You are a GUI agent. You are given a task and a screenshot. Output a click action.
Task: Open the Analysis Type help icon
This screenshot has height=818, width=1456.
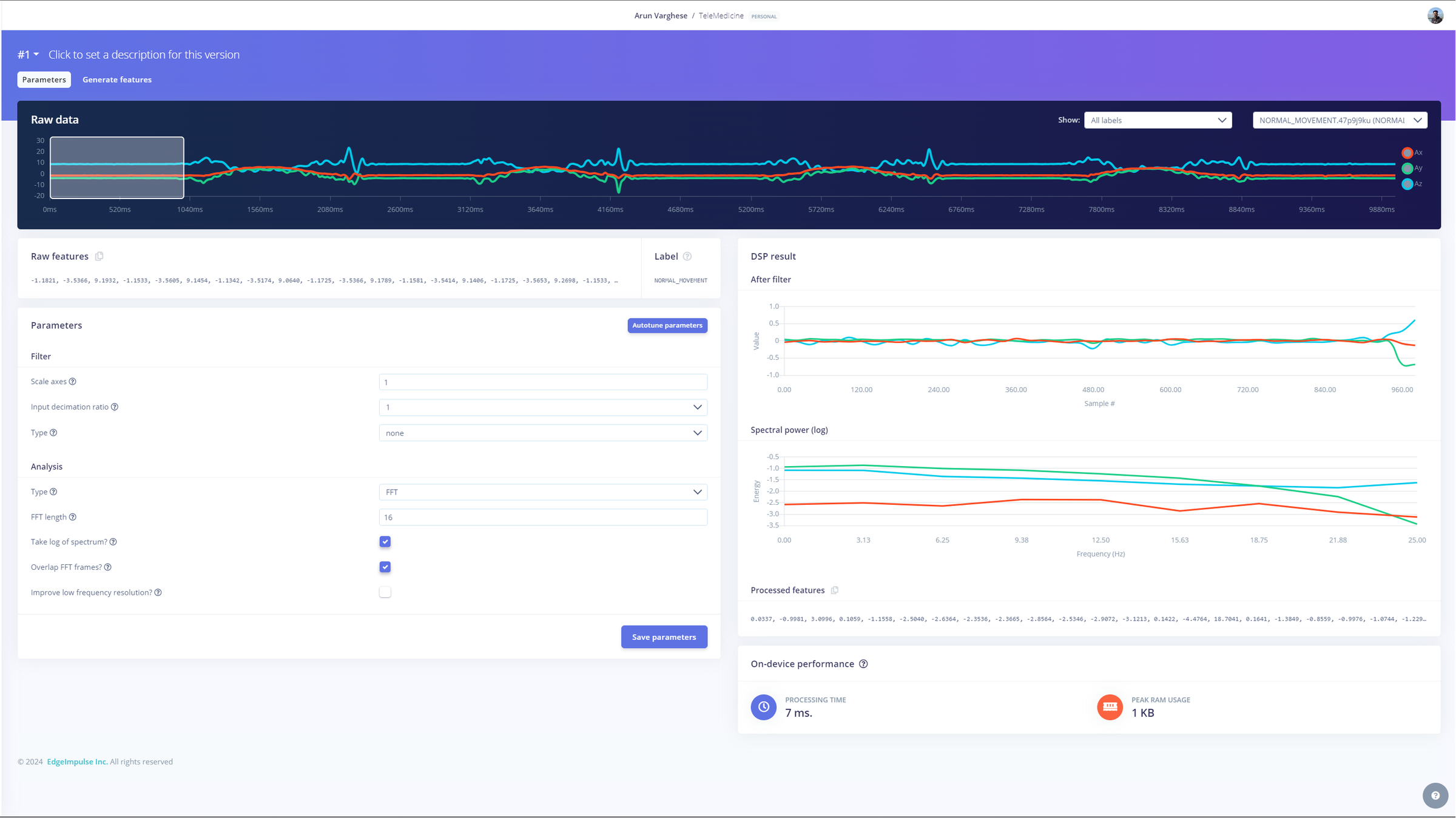pos(53,492)
